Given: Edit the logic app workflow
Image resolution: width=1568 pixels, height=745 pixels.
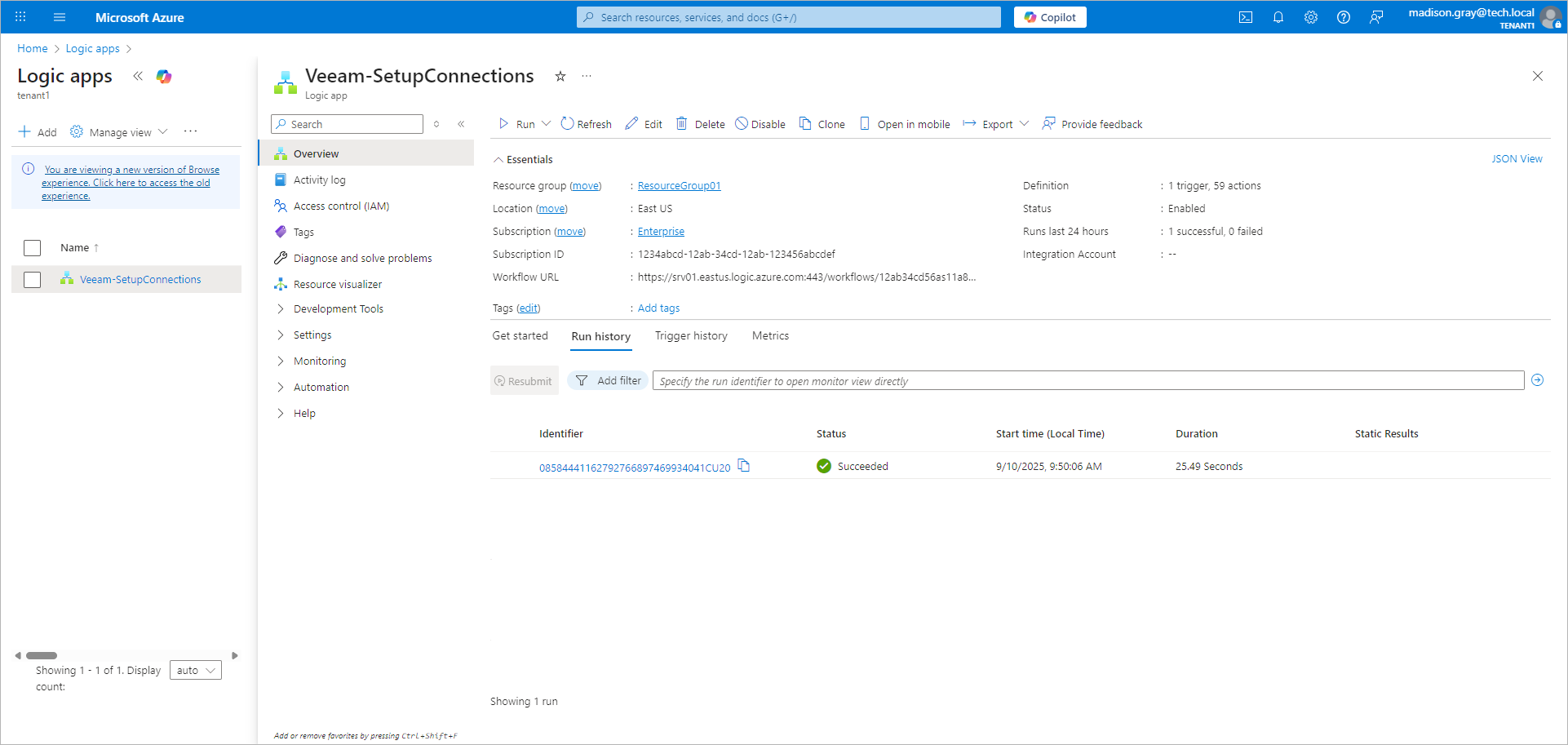Looking at the screenshot, I should coord(644,124).
